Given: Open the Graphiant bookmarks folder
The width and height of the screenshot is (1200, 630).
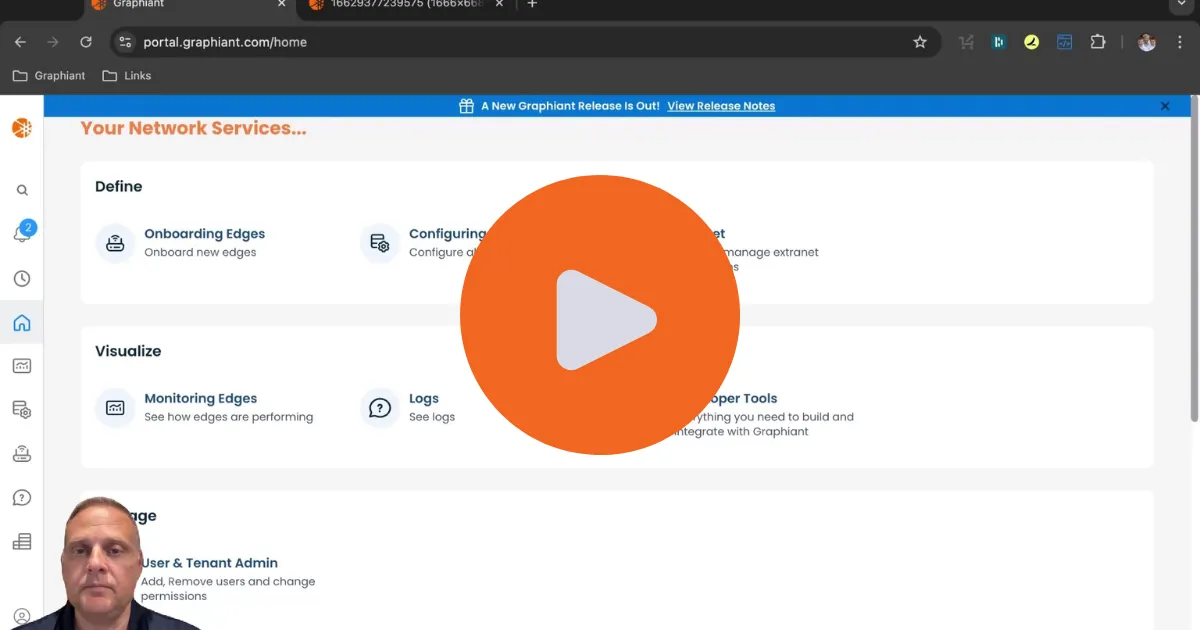Looking at the screenshot, I should (49, 76).
